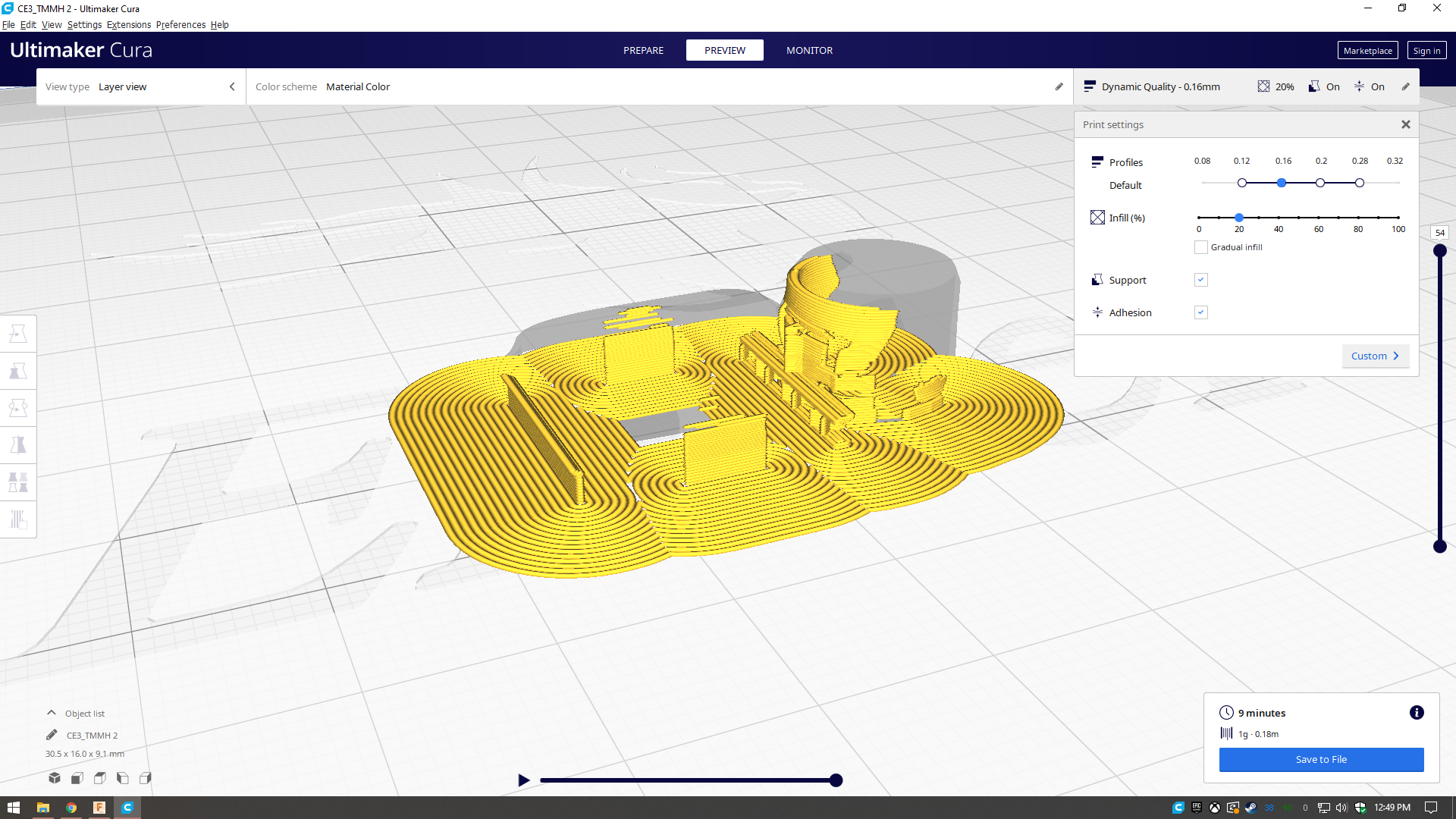The height and width of the screenshot is (819, 1456).
Task: Open print time details via info icon
Action: (x=1417, y=712)
